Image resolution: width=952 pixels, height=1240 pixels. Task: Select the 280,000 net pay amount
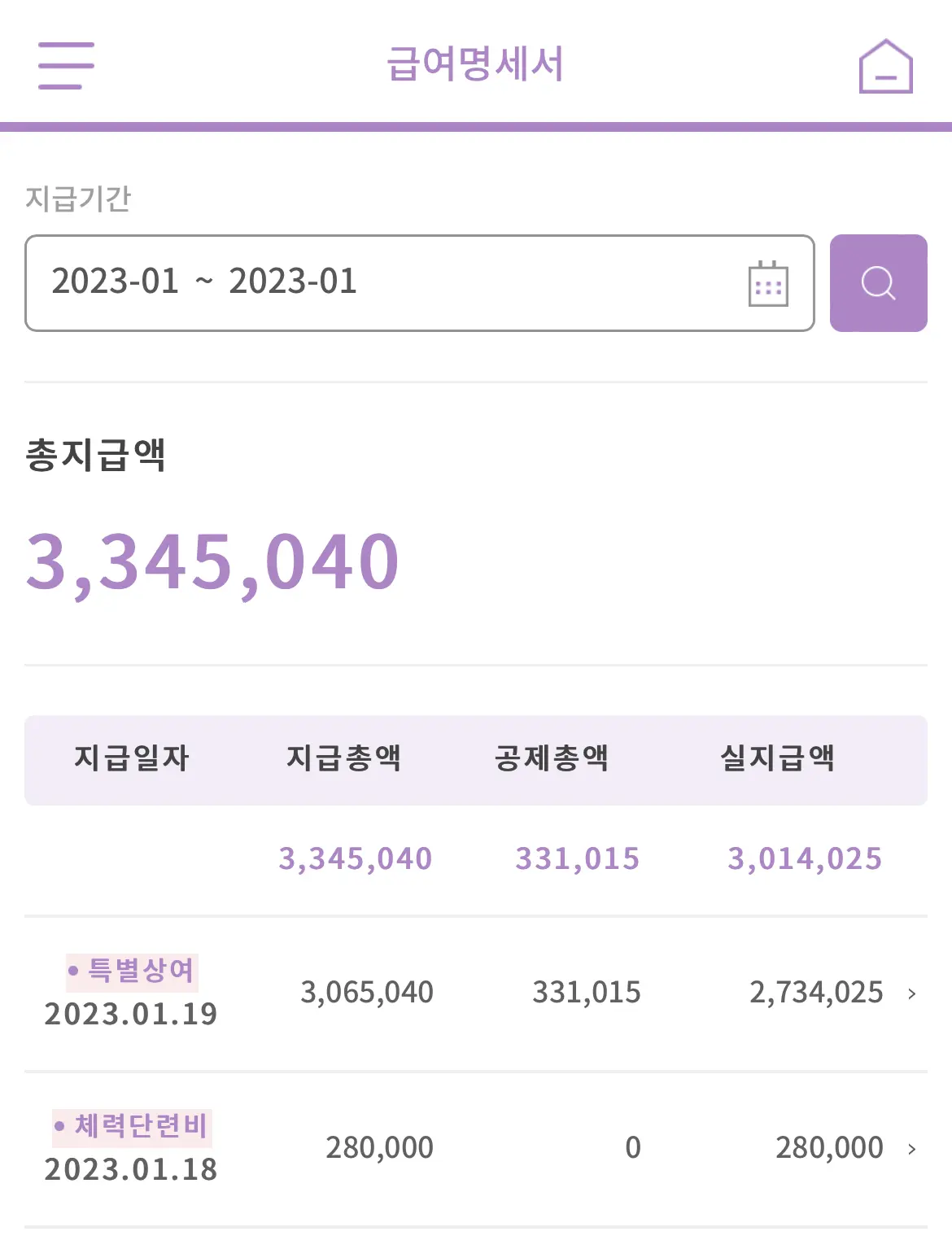(829, 1148)
